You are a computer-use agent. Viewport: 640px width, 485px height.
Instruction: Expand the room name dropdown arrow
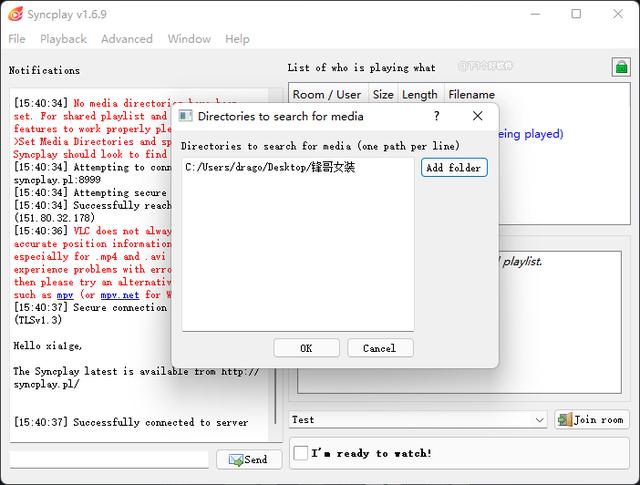[539, 420]
